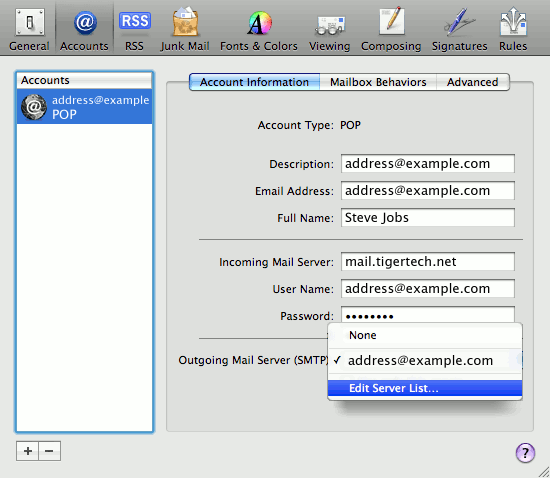Image resolution: width=550 pixels, height=478 pixels.
Task: Open the Signatures preferences pane
Action: pyautogui.click(x=460, y=30)
